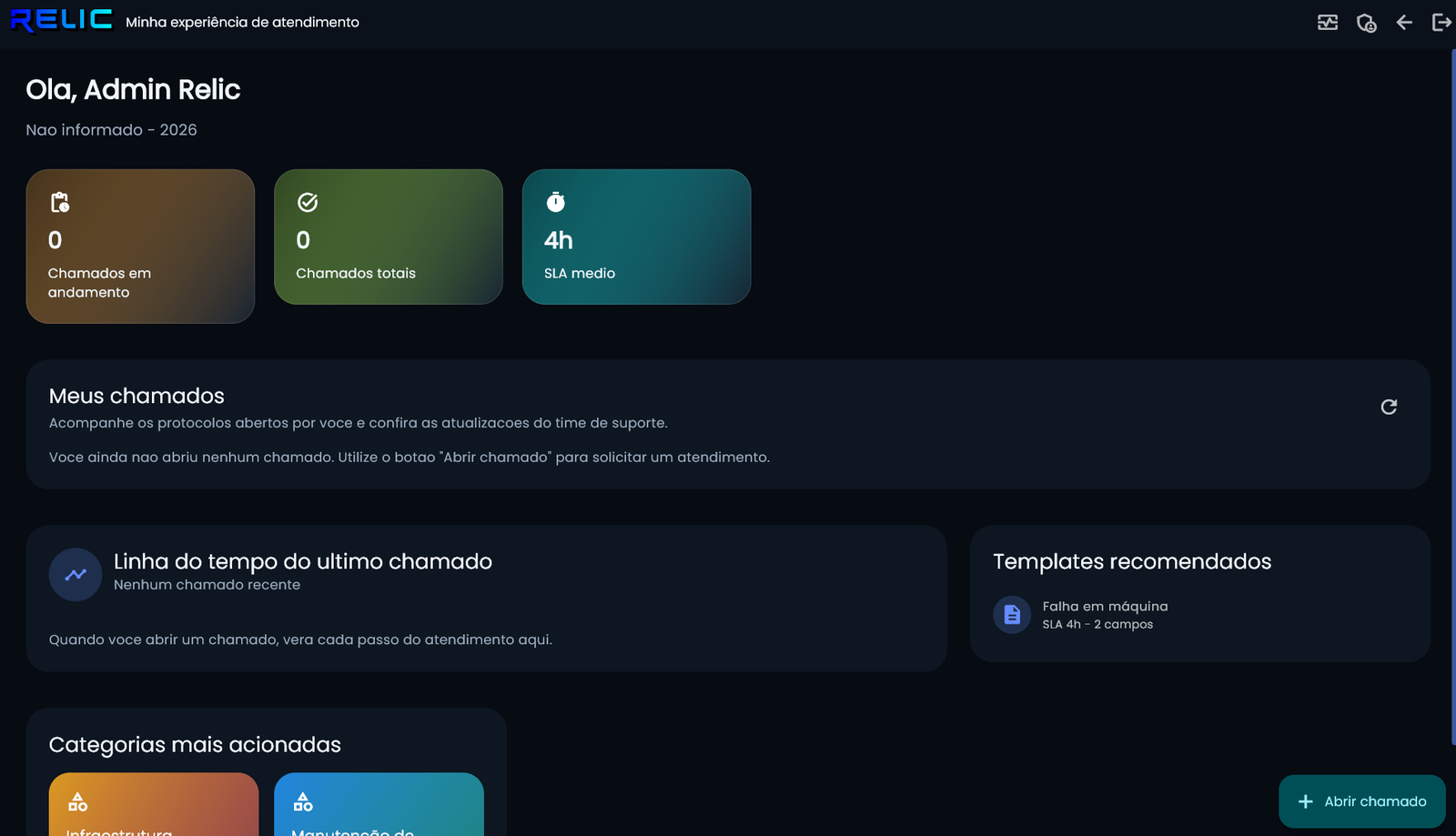Viewport: 1456px width, 836px height.
Task: Click Minha experiência de atendimento title
Action: [x=242, y=22]
